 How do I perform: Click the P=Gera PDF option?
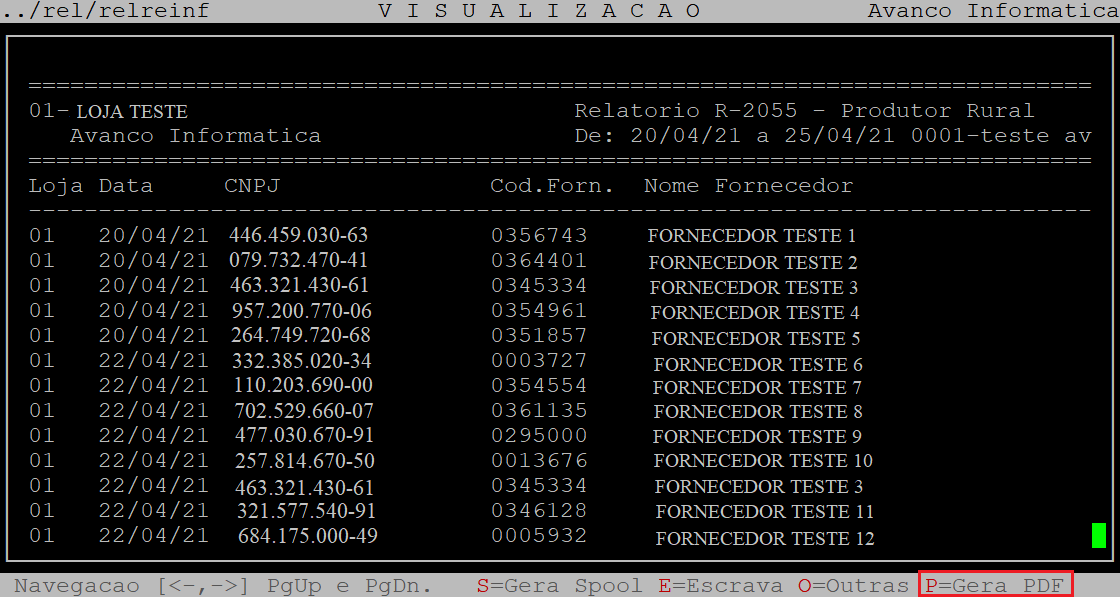[x=995, y=585]
